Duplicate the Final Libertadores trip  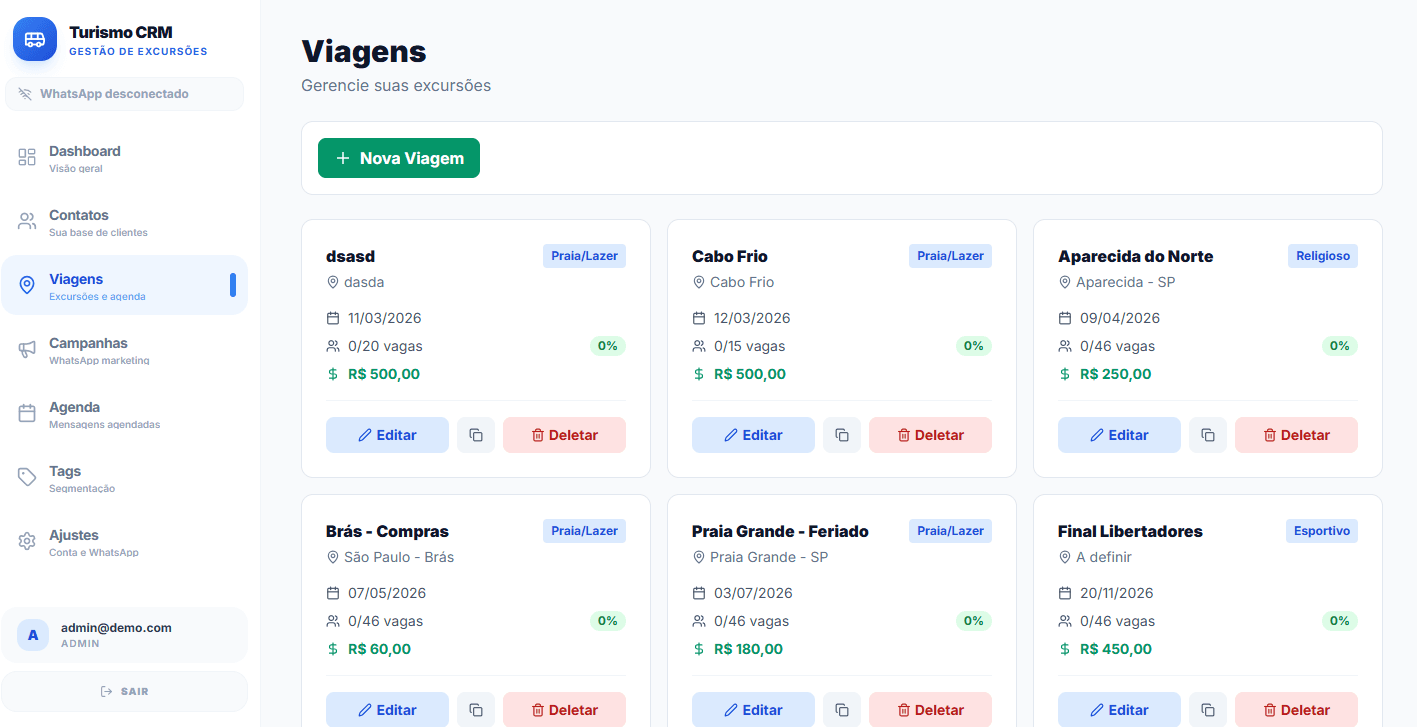[1207, 709]
